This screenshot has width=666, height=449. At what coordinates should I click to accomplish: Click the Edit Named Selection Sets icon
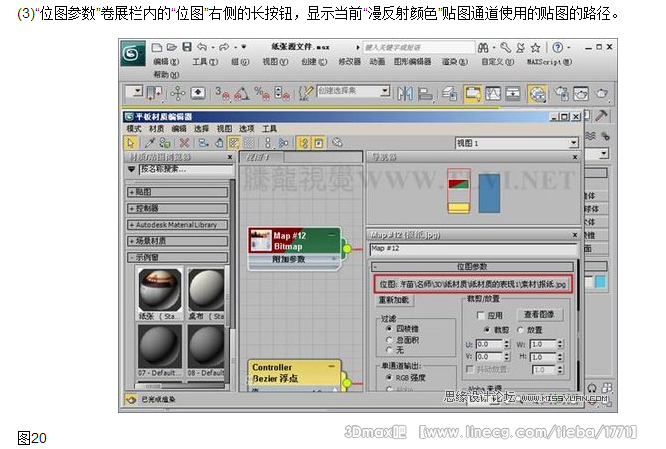(305, 93)
